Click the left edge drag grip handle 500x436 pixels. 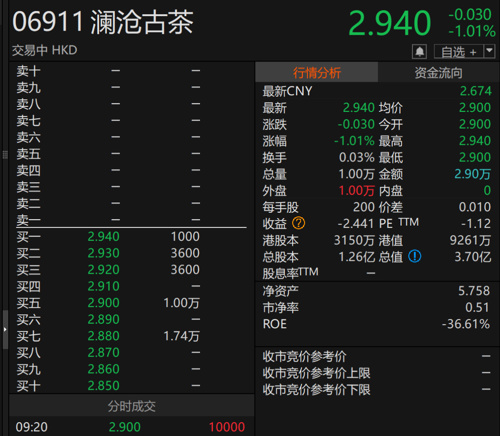point(5,154)
